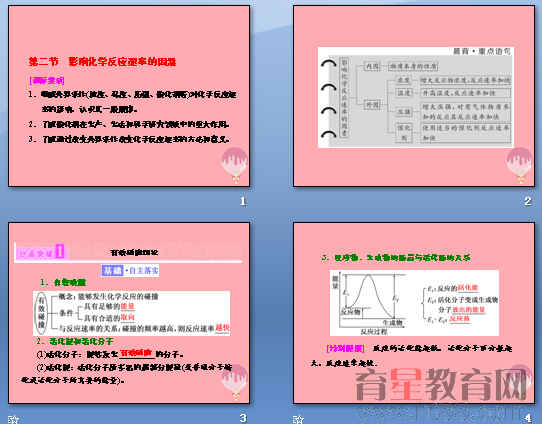Click the top binder ring on slide 2
This screenshot has height=424, width=542.
coord(328,64)
